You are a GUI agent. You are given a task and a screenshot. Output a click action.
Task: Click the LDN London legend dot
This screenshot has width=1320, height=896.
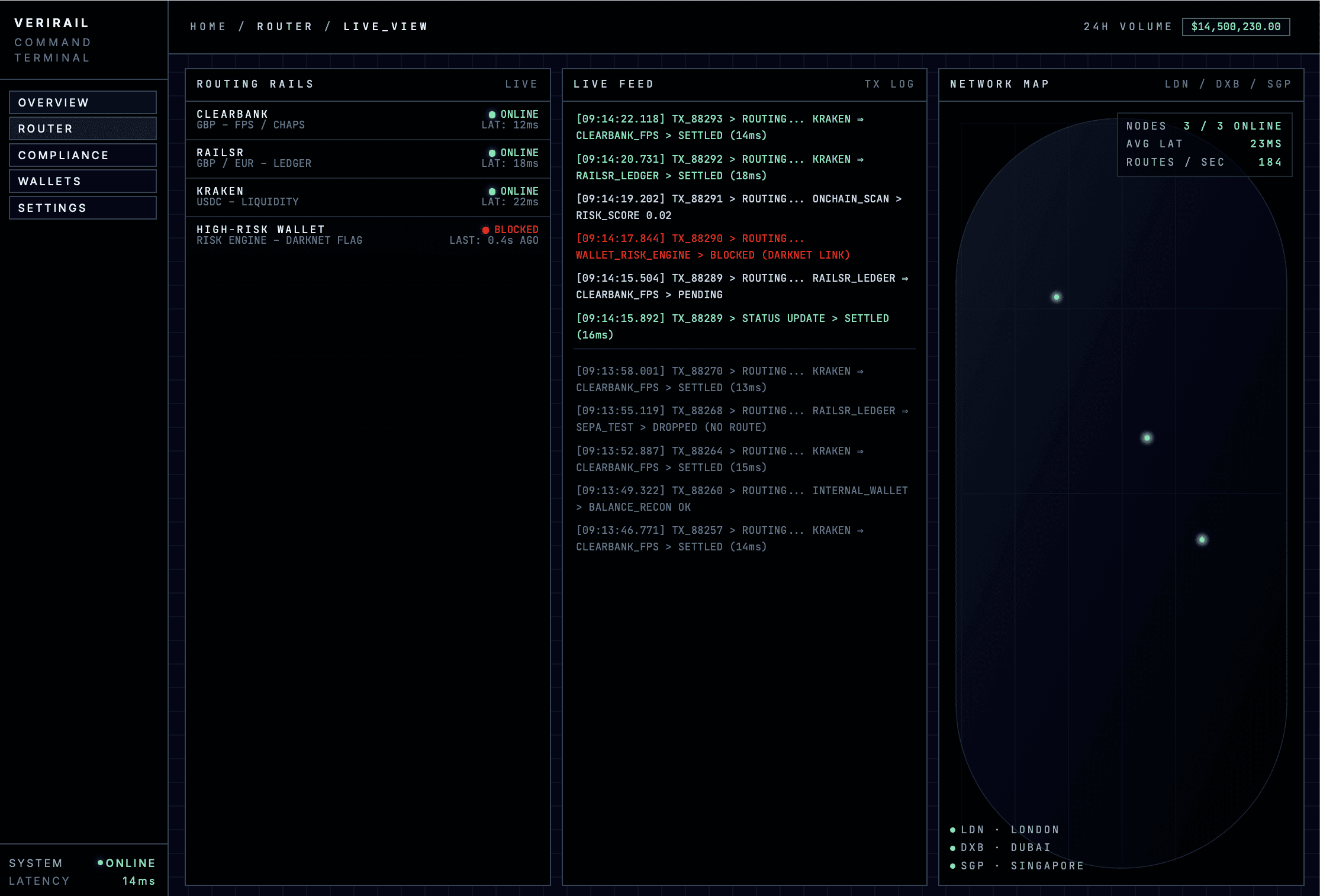click(953, 830)
